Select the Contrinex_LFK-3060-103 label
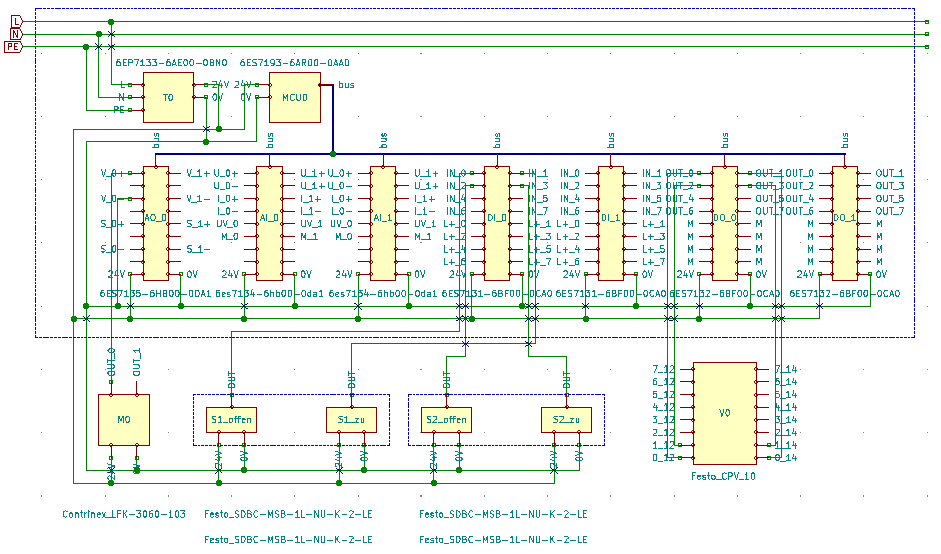 [x=123, y=514]
